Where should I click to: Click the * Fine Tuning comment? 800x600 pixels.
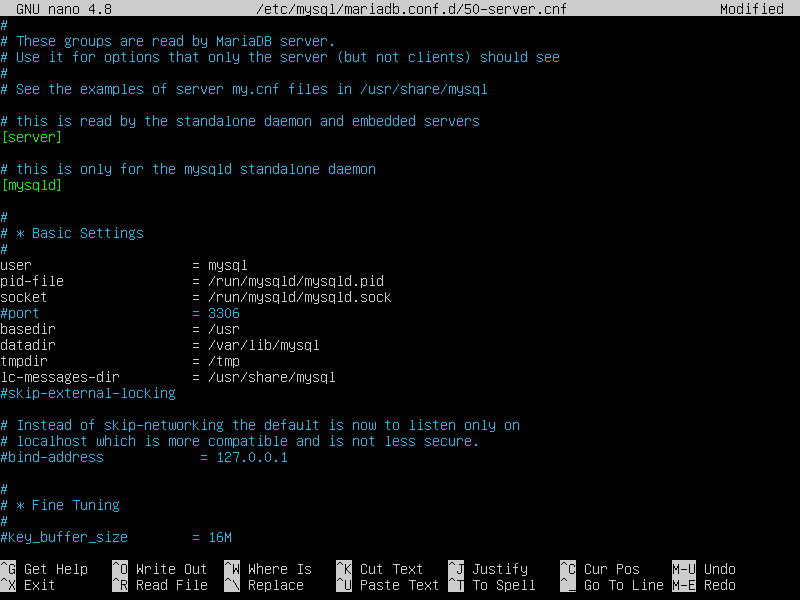(60, 505)
